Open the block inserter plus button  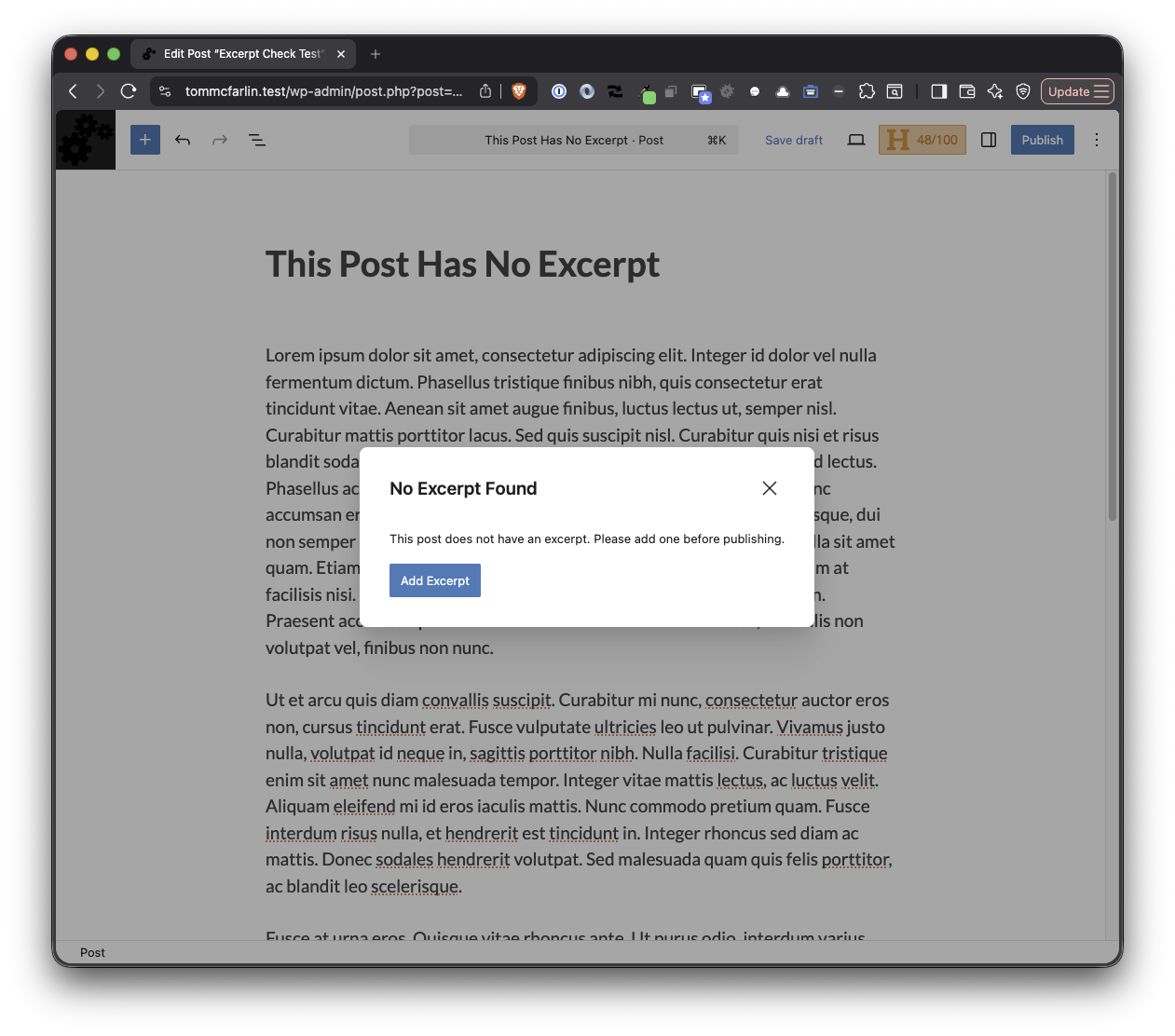(145, 140)
